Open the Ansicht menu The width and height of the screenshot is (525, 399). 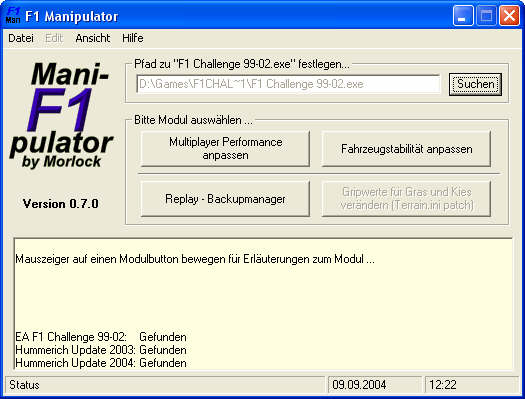[93, 38]
